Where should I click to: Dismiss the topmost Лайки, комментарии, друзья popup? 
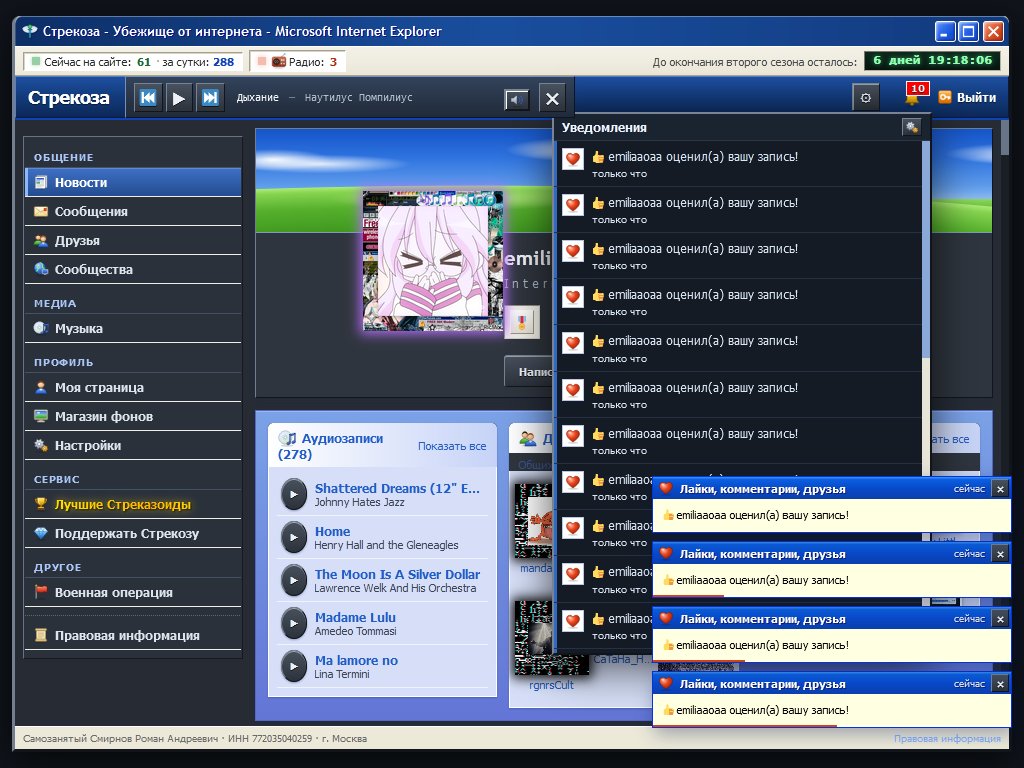tap(1000, 488)
